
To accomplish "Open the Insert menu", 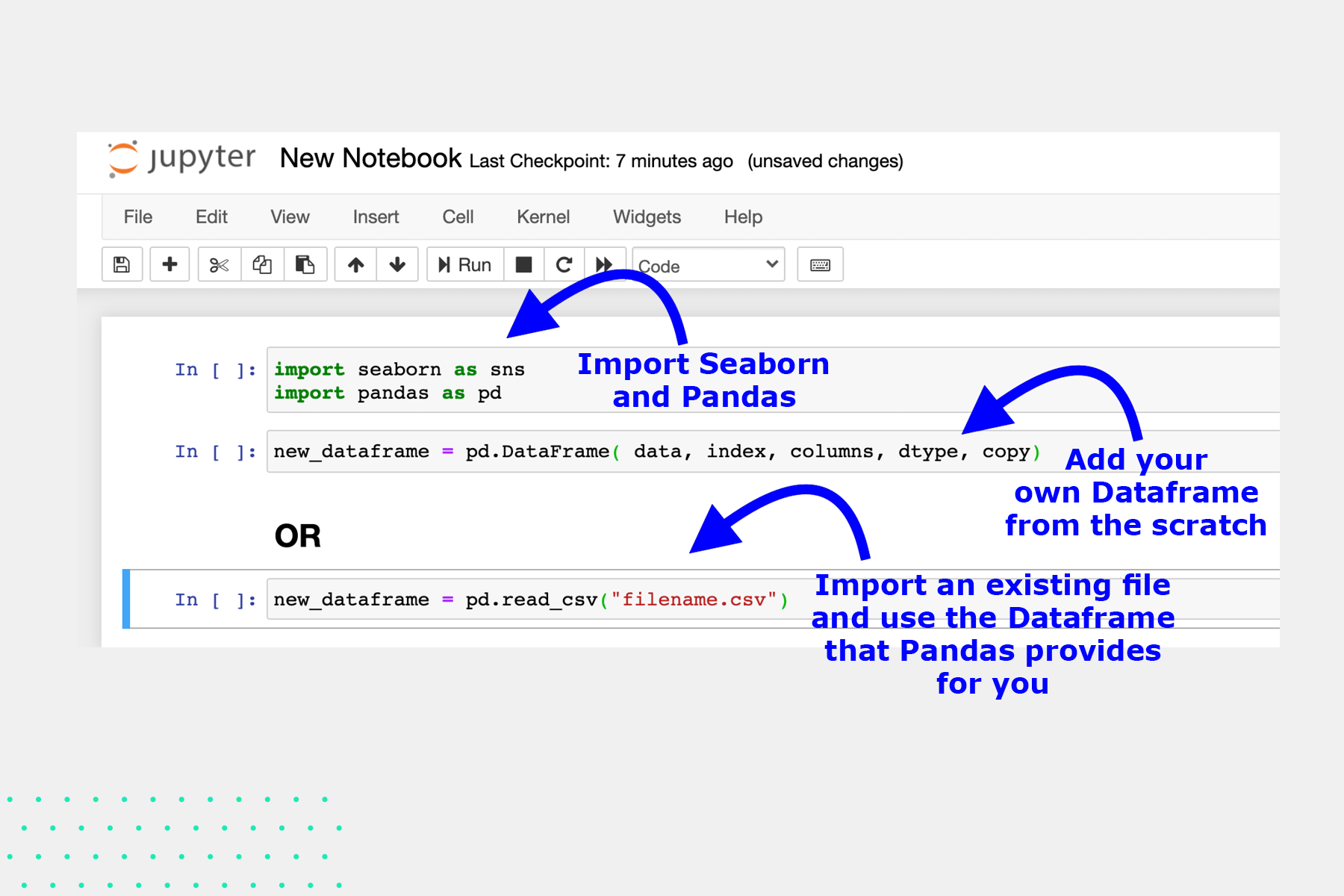I will click(376, 217).
